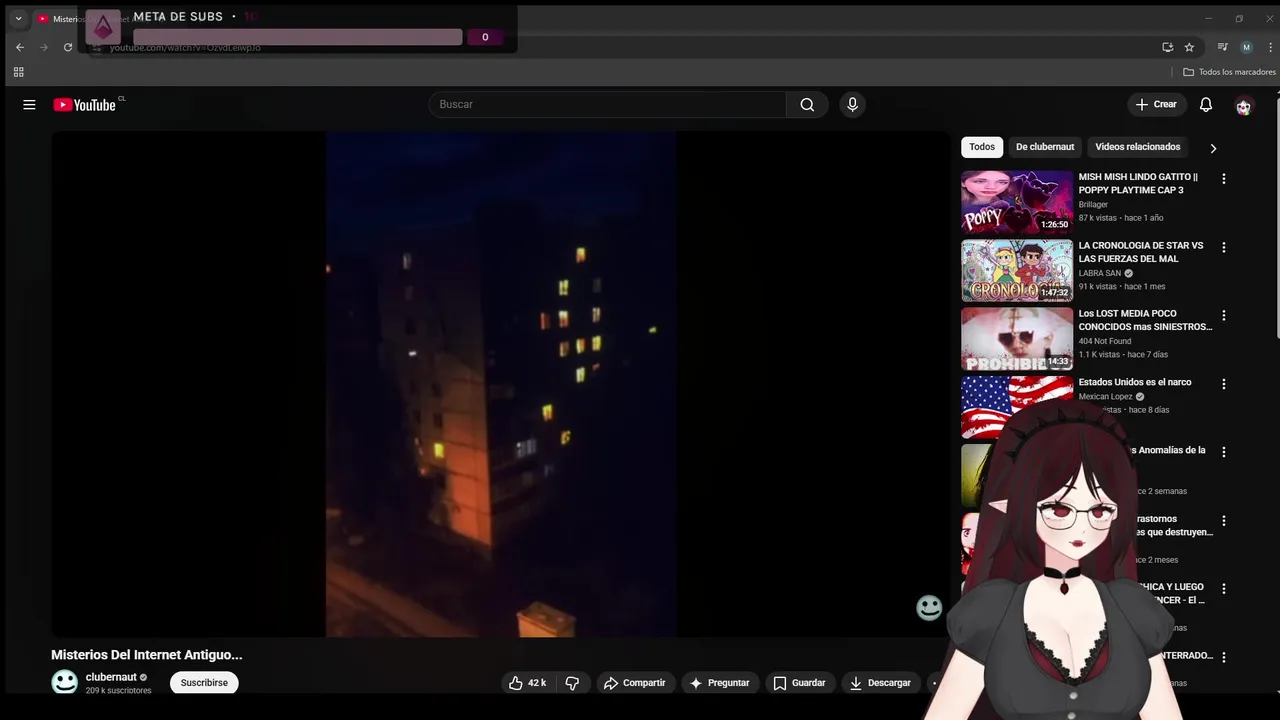Screen dimensions: 1280x720
Task: Open options for Los LOST MEDIA video
Action: click(x=1223, y=316)
